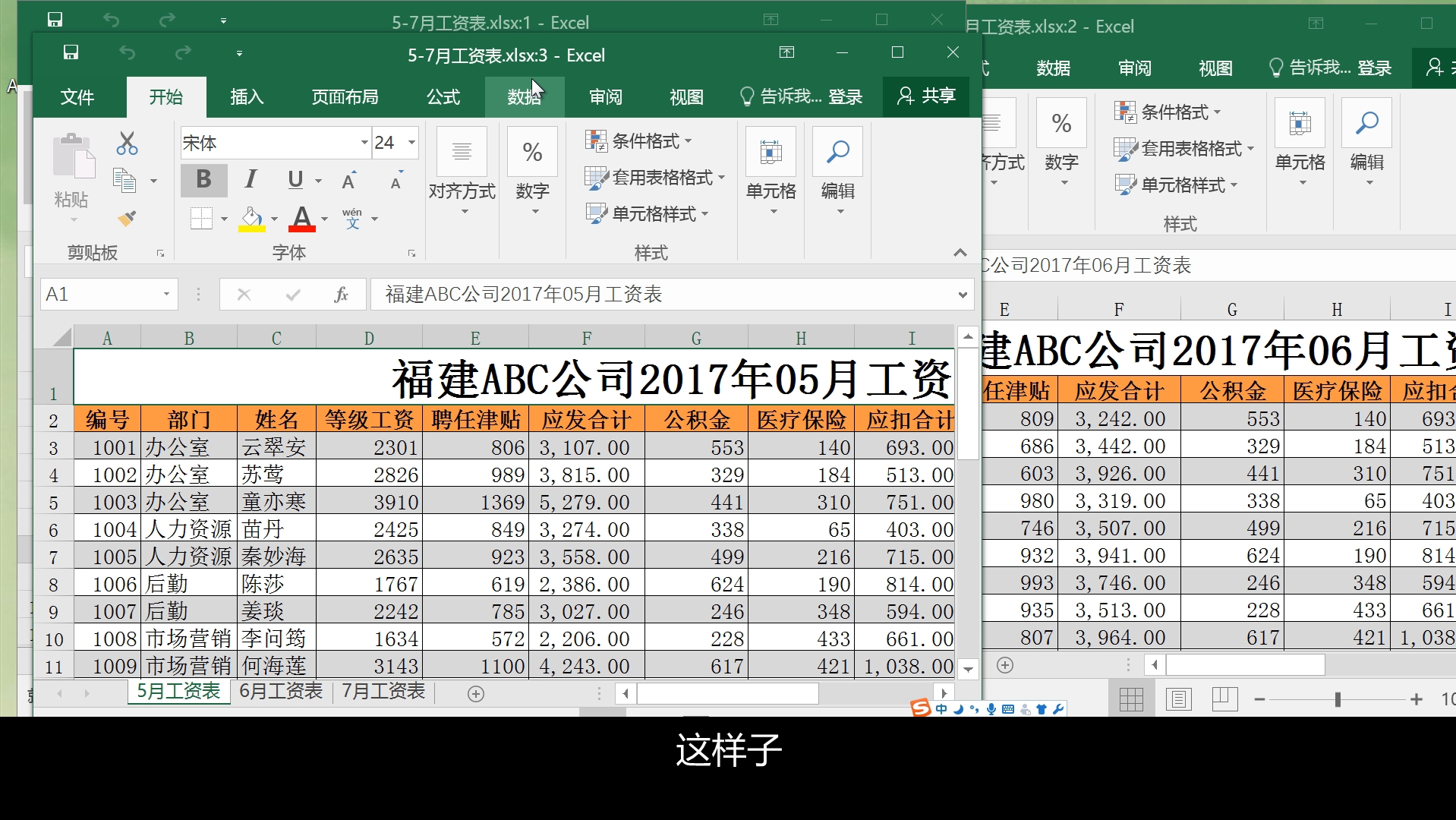Click the phonetic guide wén icon
Screen dimensions: 1456x820
tap(352, 219)
